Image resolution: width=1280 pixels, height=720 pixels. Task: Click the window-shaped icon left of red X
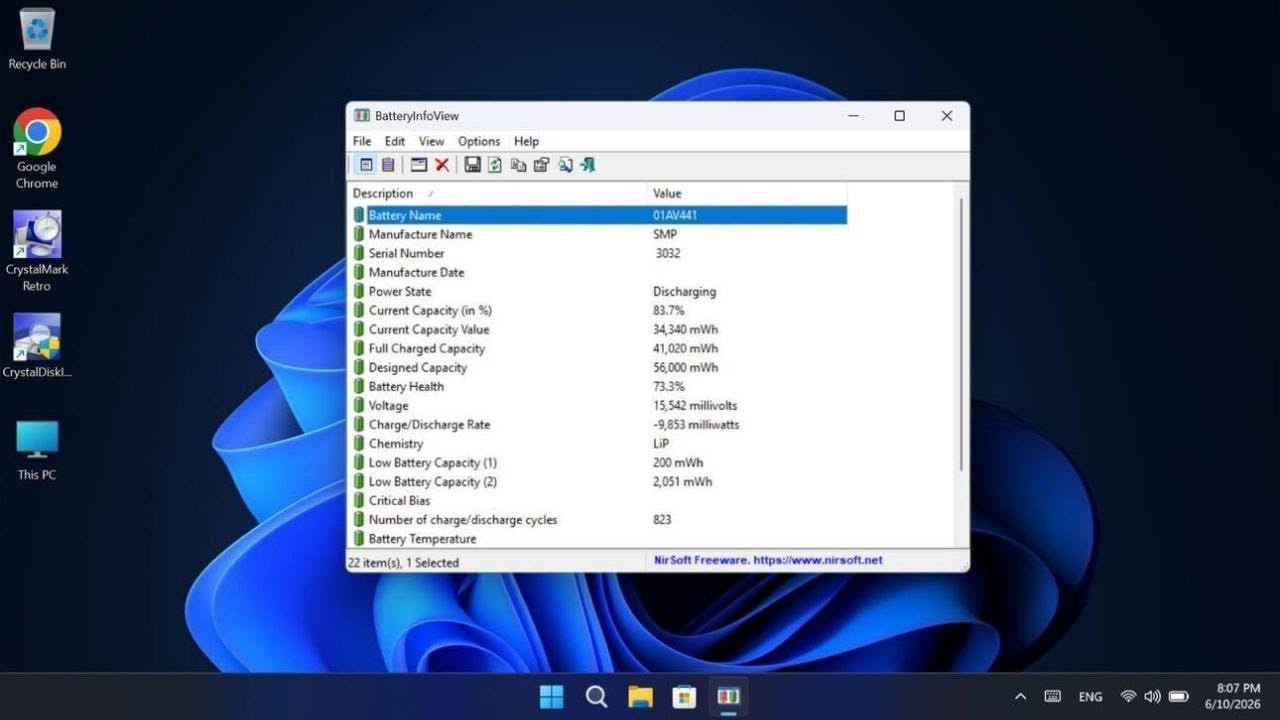(419, 165)
